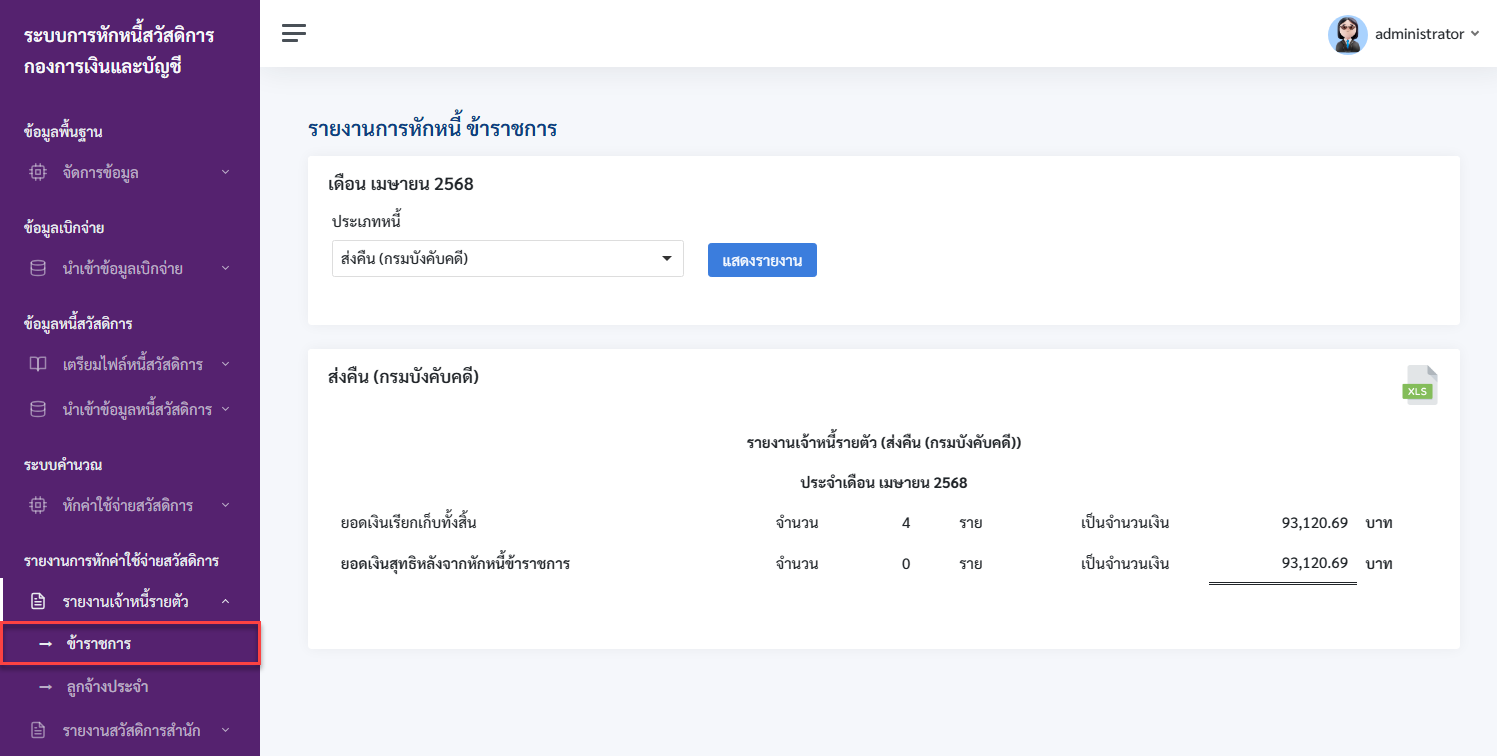
Task: Click the administrator username text
Action: 1419,34
